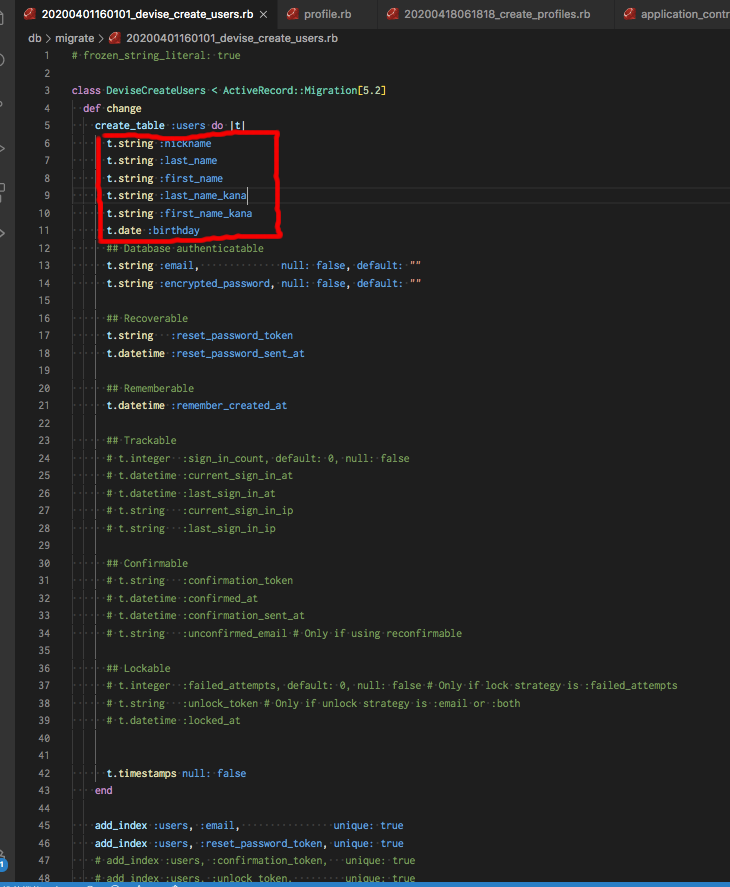Click ActiveRecord::Migration on line 3

coord(290,91)
